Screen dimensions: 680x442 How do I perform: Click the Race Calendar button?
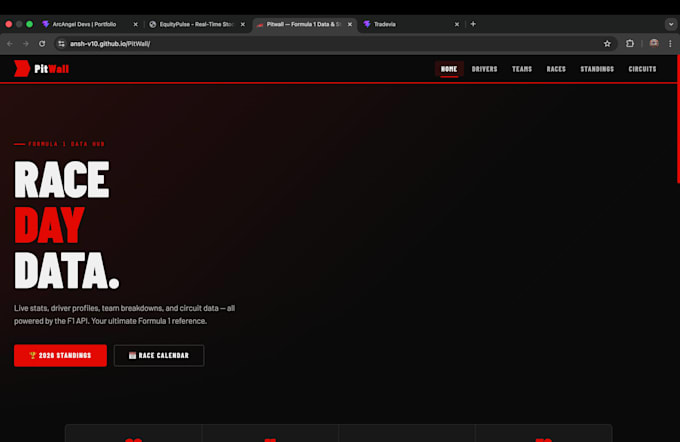[x=159, y=355]
